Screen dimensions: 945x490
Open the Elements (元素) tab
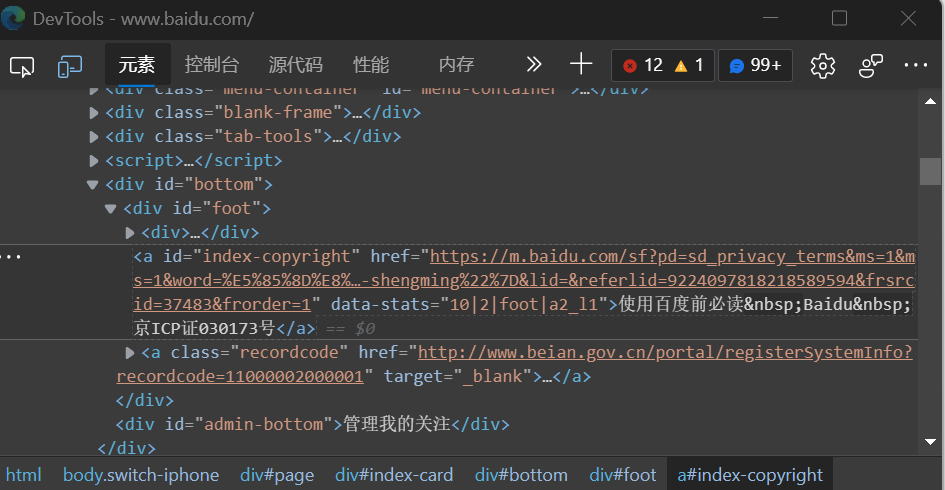137,64
